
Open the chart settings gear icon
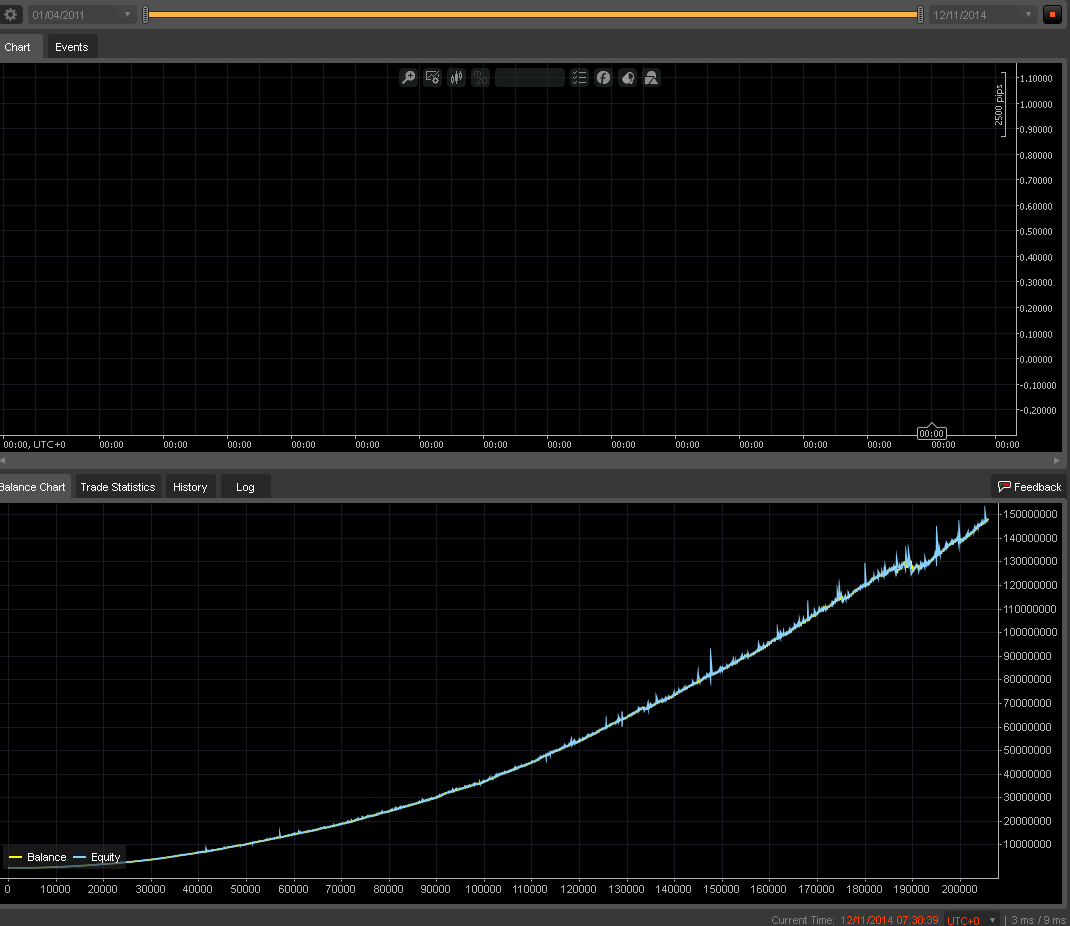(433, 78)
